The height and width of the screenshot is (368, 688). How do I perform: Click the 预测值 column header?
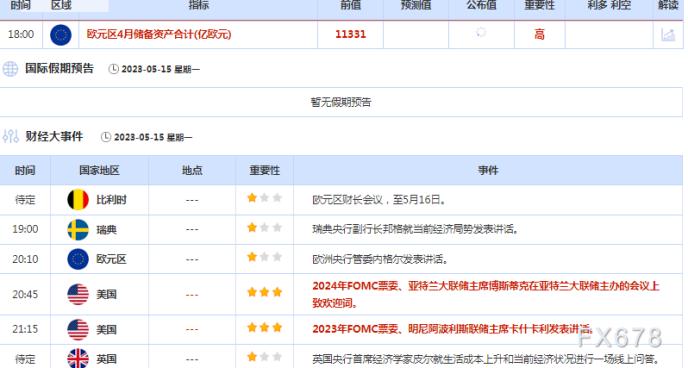pyautogui.click(x=416, y=5)
